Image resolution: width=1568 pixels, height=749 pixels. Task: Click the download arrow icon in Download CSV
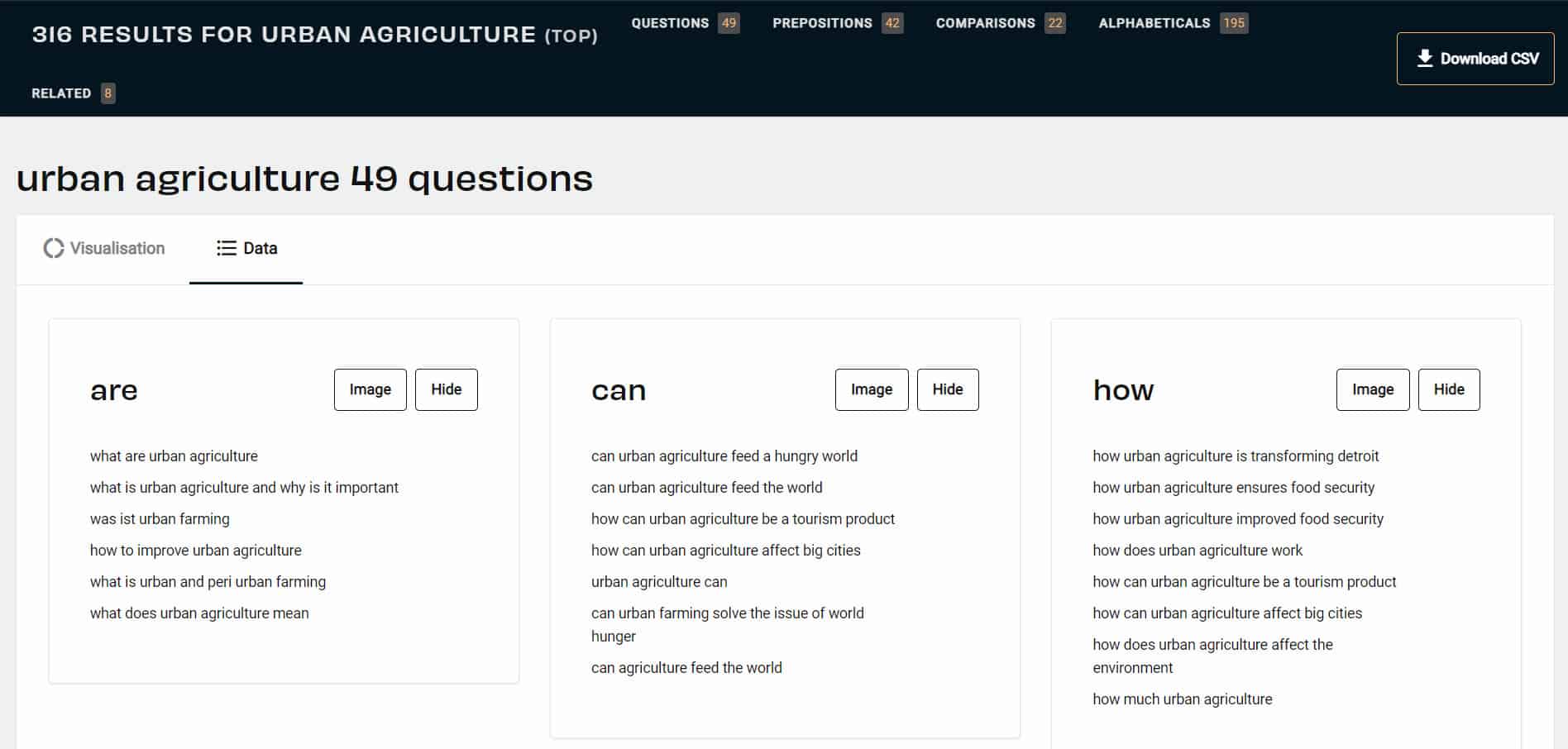[x=1424, y=58]
